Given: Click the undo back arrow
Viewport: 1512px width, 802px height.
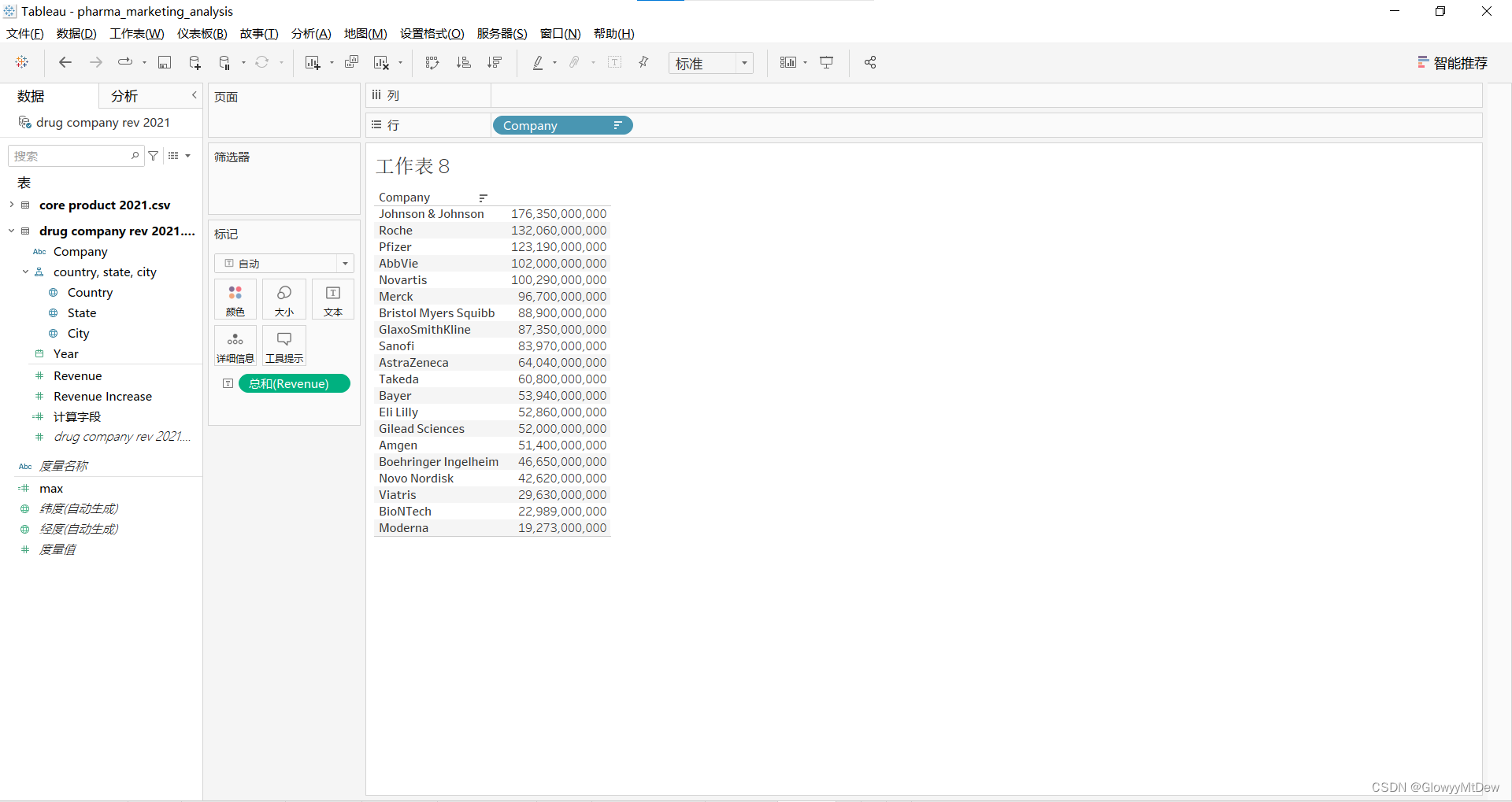Looking at the screenshot, I should 65,62.
